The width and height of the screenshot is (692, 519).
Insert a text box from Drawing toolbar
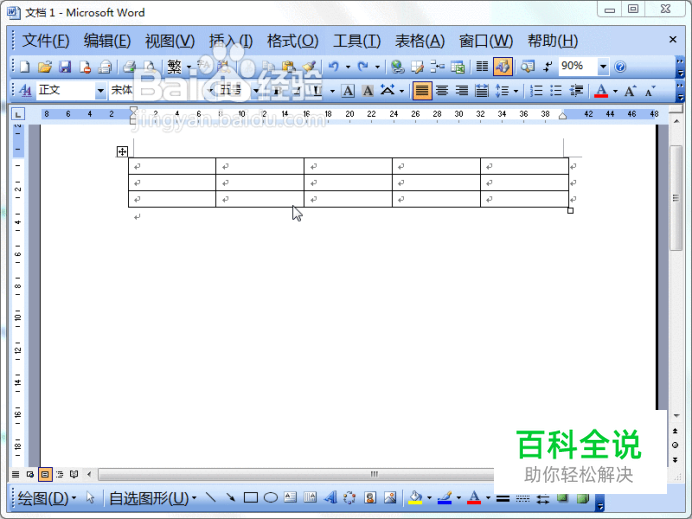pos(290,497)
